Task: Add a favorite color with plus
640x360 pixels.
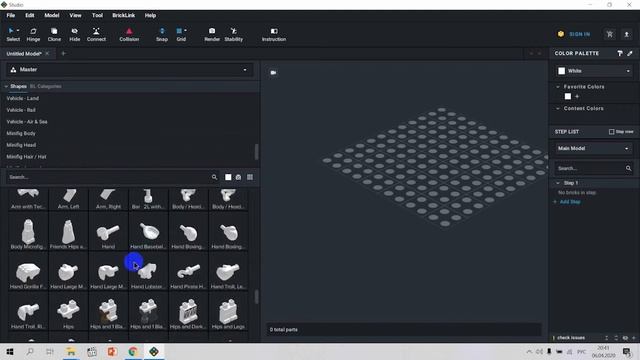Action: (577, 97)
